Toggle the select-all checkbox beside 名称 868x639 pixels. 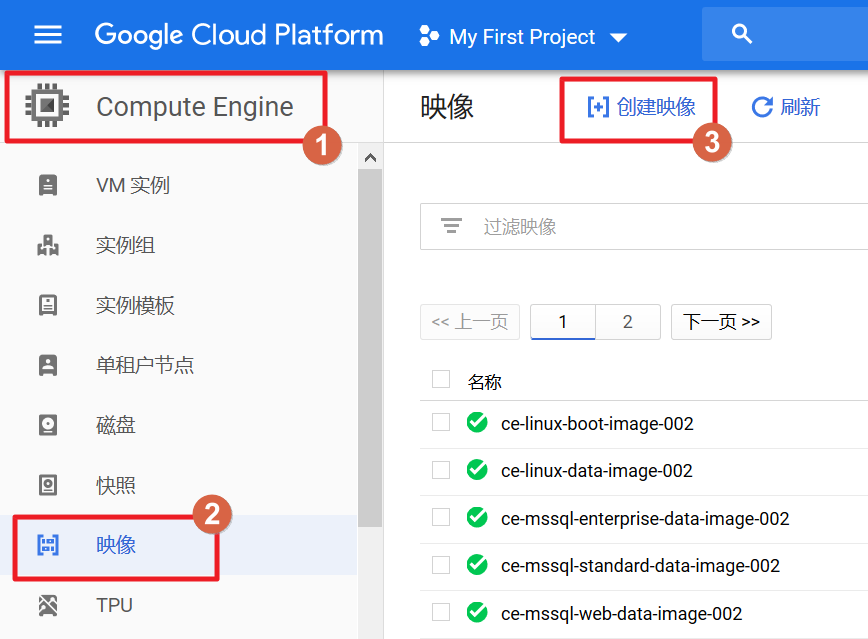[x=441, y=379]
